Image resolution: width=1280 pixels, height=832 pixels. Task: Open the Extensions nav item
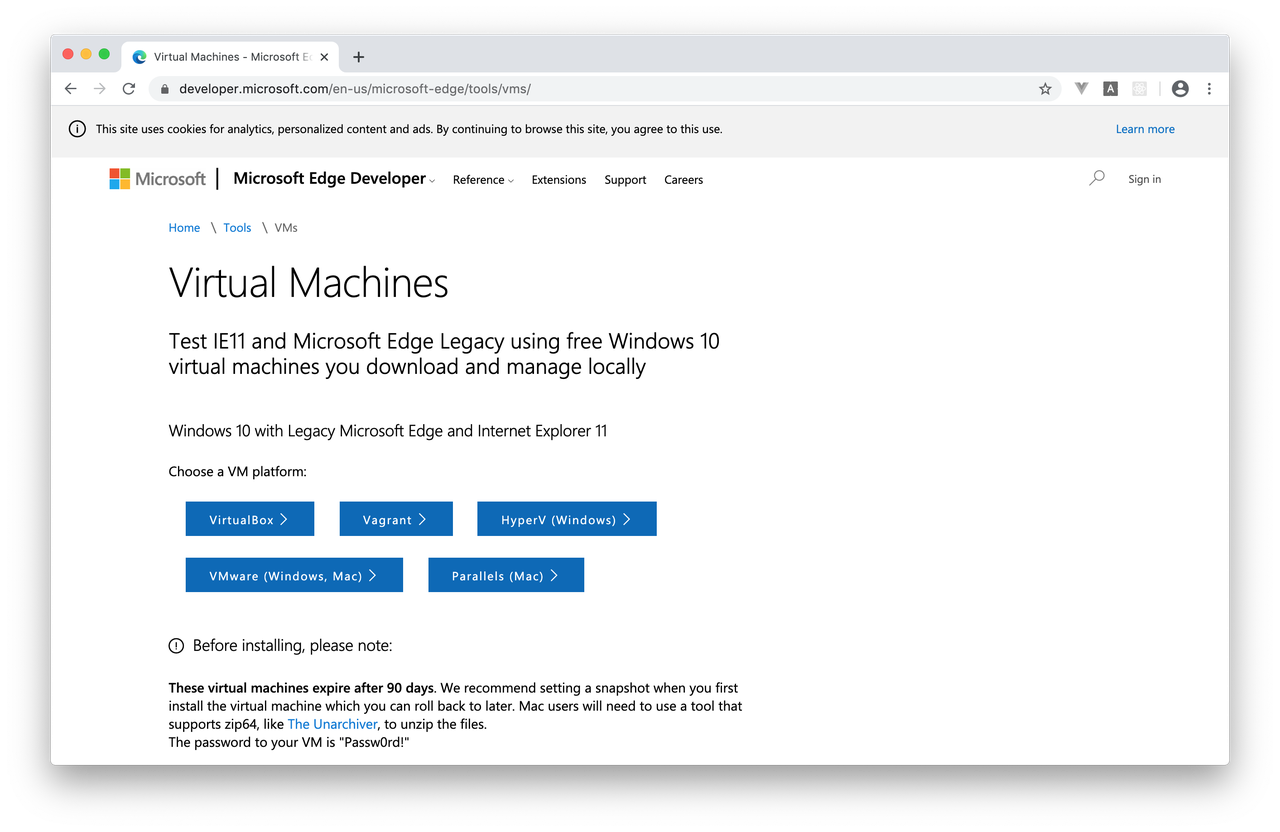click(x=559, y=180)
